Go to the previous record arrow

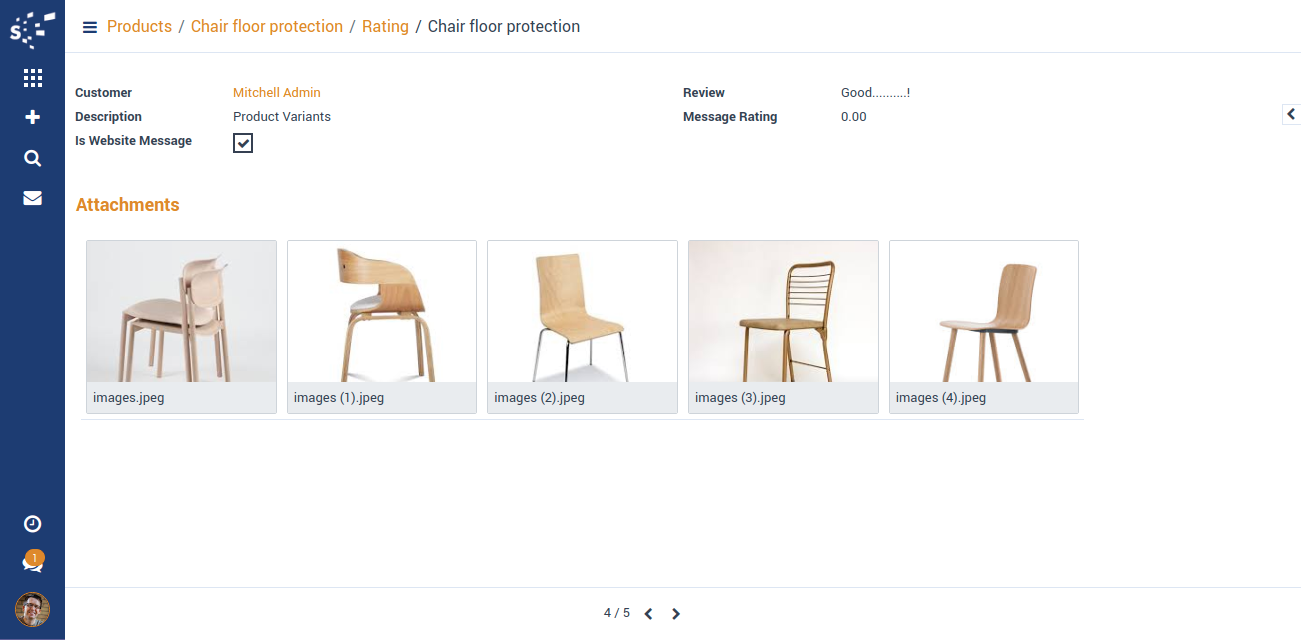pos(648,614)
